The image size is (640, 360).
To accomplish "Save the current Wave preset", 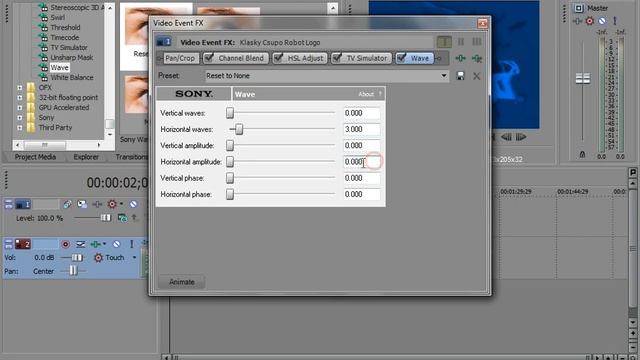I will tap(460, 76).
